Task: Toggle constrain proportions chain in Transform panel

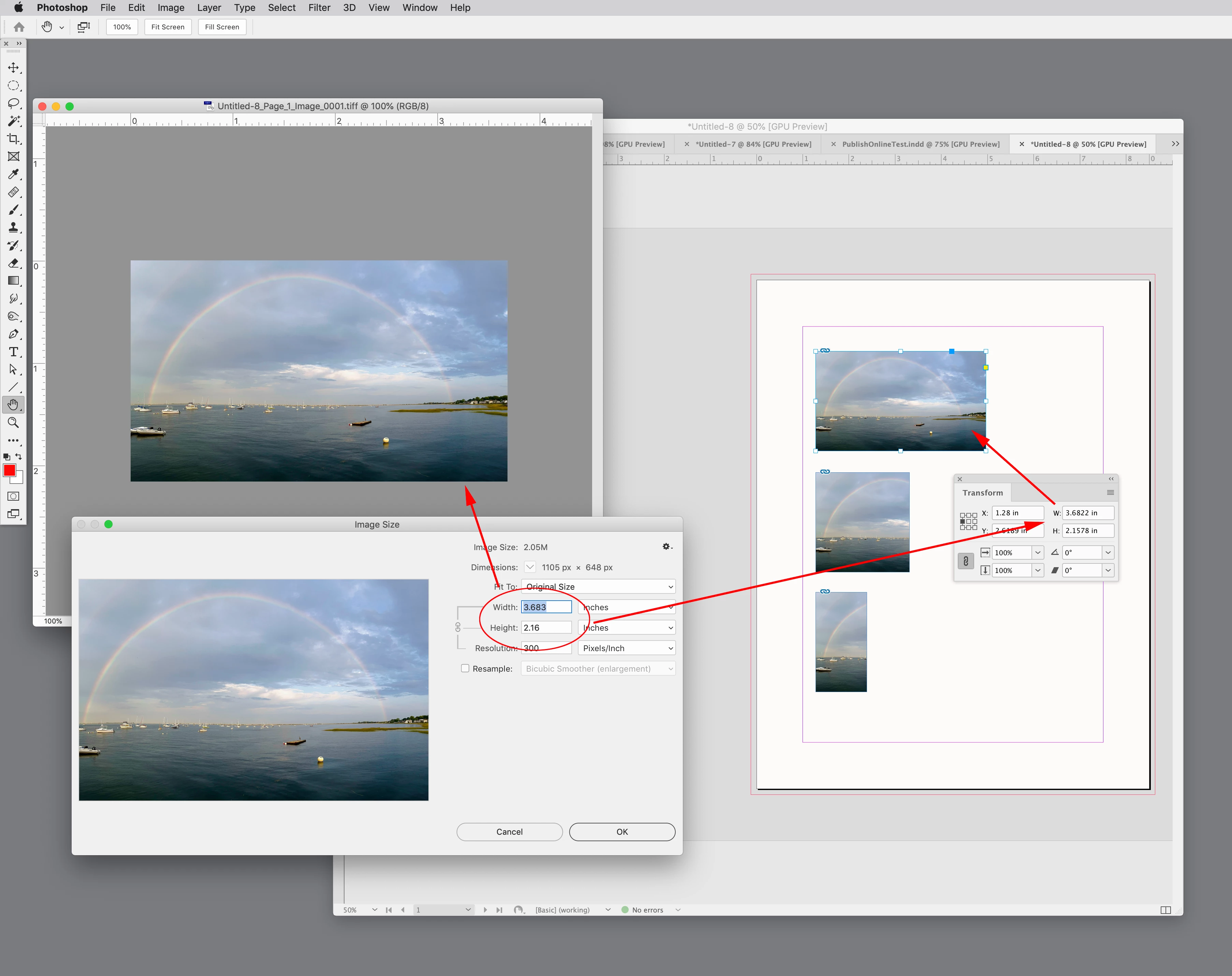Action: 965,561
